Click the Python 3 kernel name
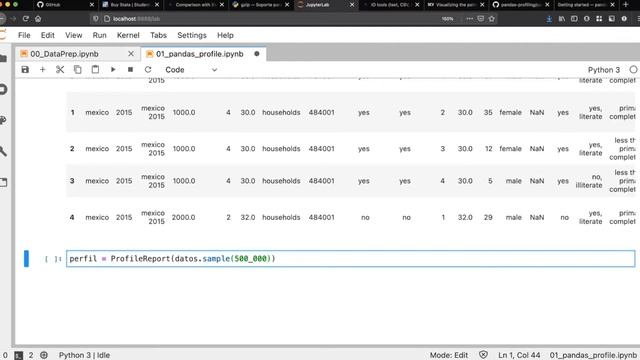Viewport: 640px width, 360px height. pyautogui.click(x=604, y=70)
